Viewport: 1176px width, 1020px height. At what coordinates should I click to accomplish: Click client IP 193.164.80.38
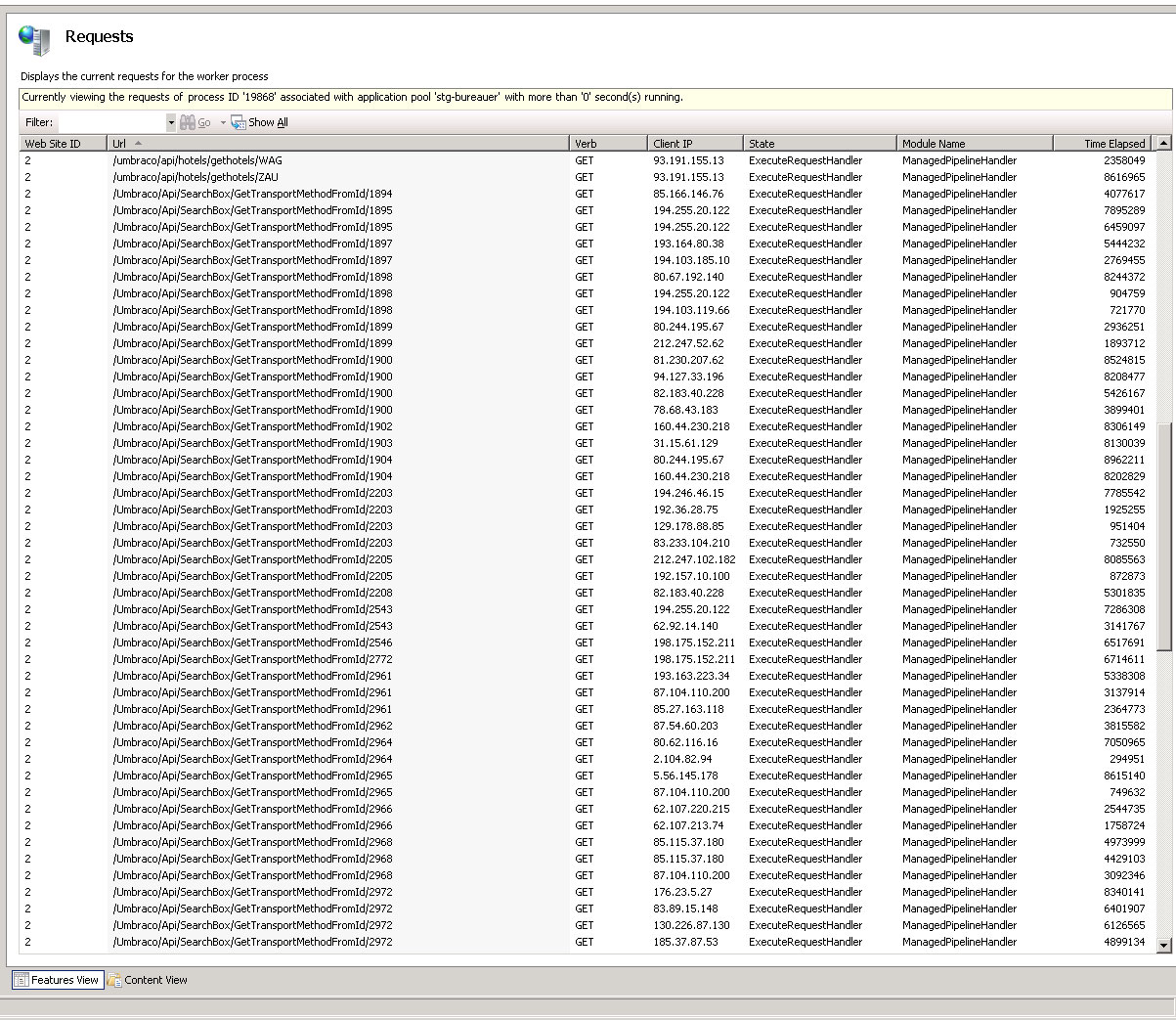[688, 244]
